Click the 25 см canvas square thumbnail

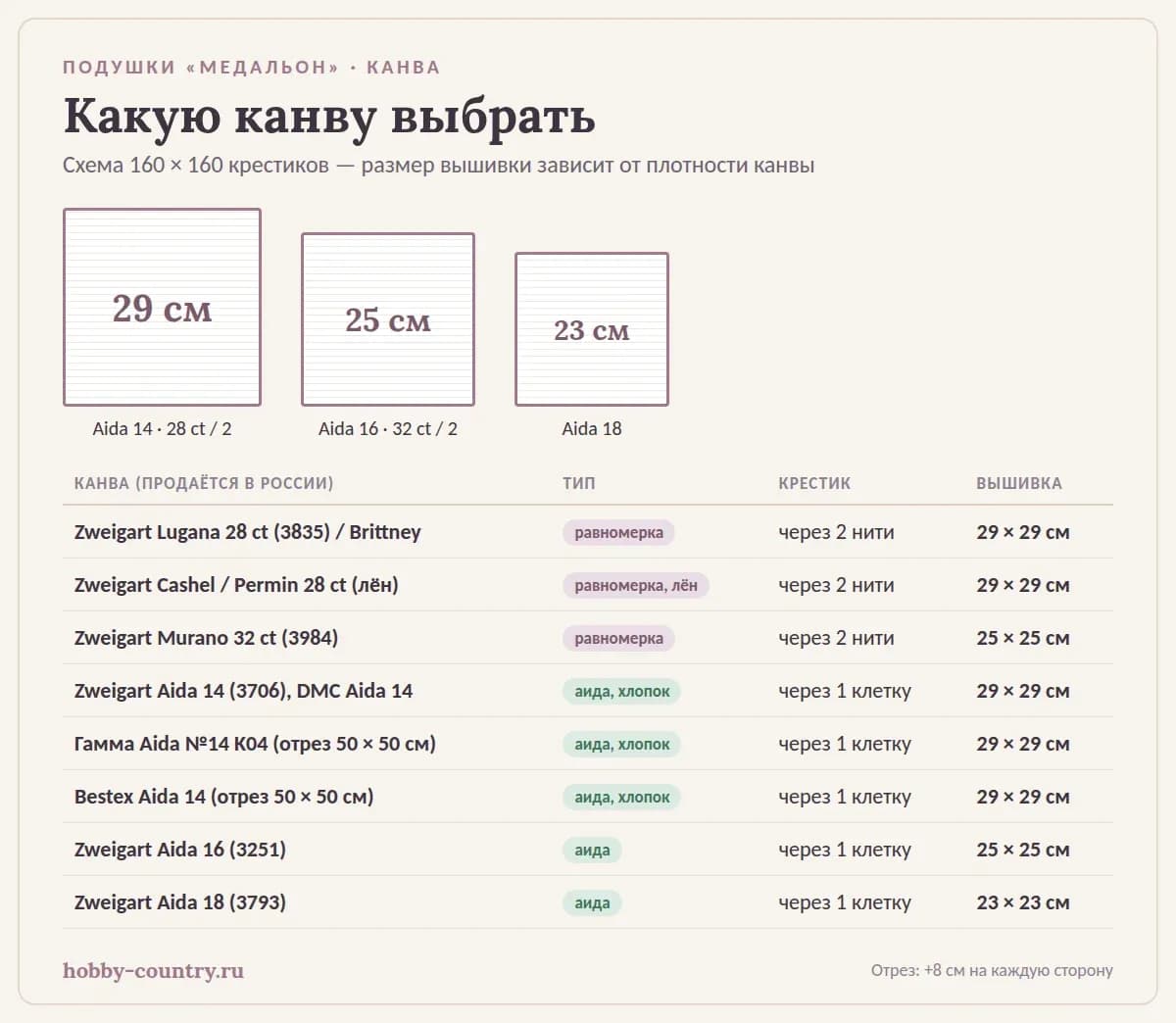tap(388, 319)
